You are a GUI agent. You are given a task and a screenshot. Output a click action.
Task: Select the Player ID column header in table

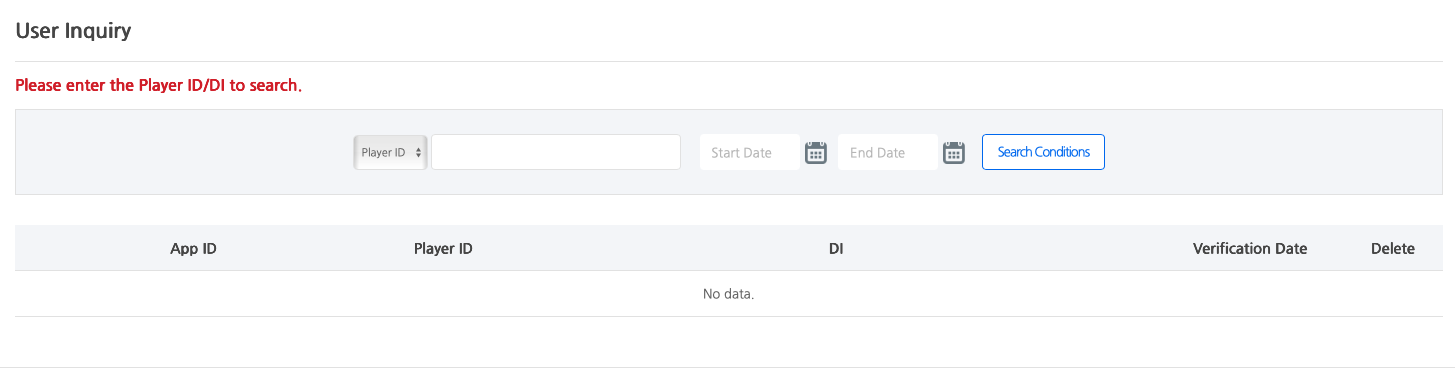pos(443,249)
